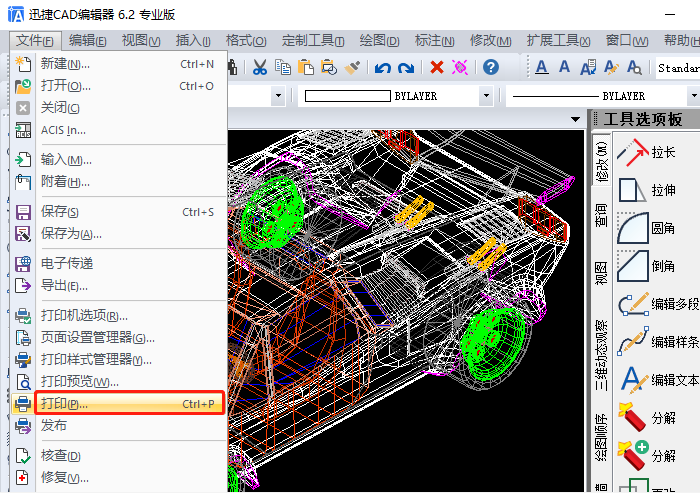Select the 圆角 (Fillet) tool icon
Viewport: 700px width, 493px height.
[x=633, y=228]
